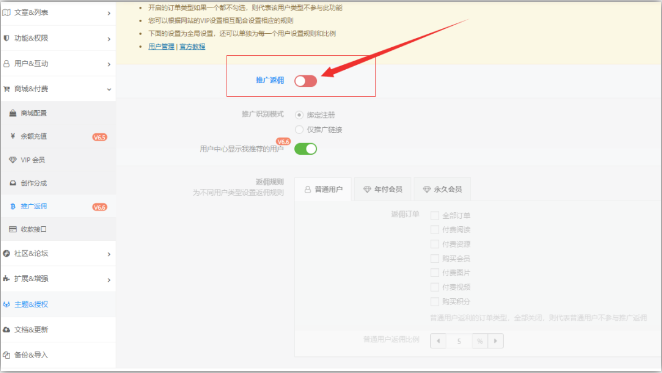The width and height of the screenshot is (662, 373).
Task: Expand the 用户&互动 chevron
Action: pyautogui.click(x=109, y=64)
